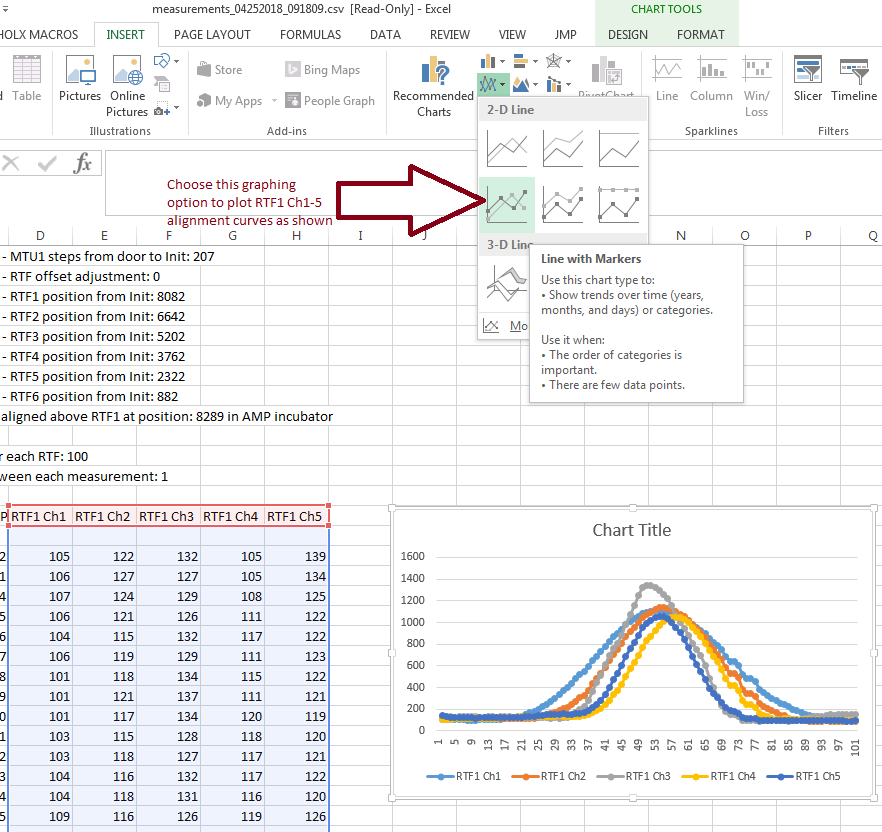Pick the Stacked Line with Markers chart

[562, 204]
